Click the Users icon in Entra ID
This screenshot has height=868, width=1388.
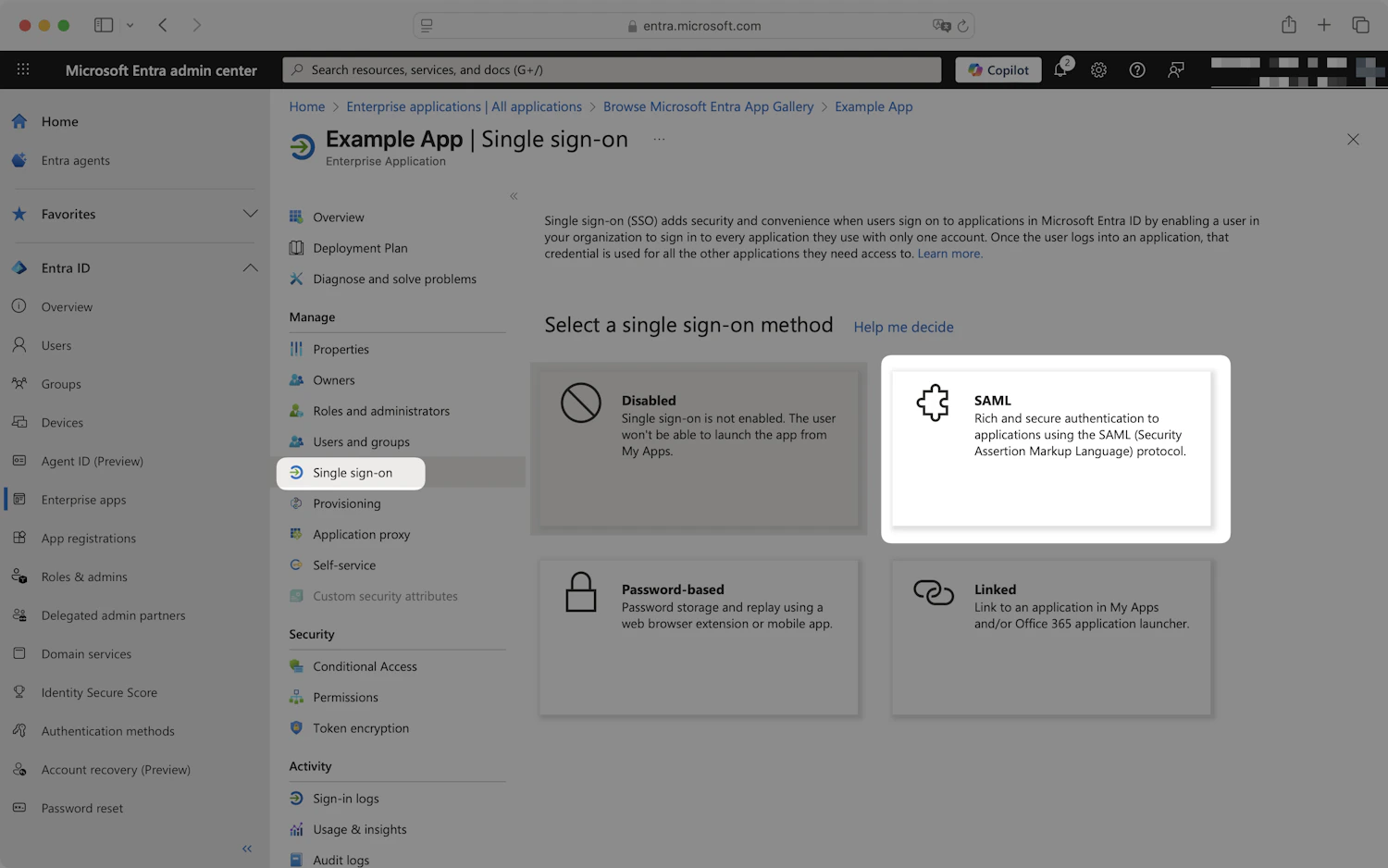19,345
